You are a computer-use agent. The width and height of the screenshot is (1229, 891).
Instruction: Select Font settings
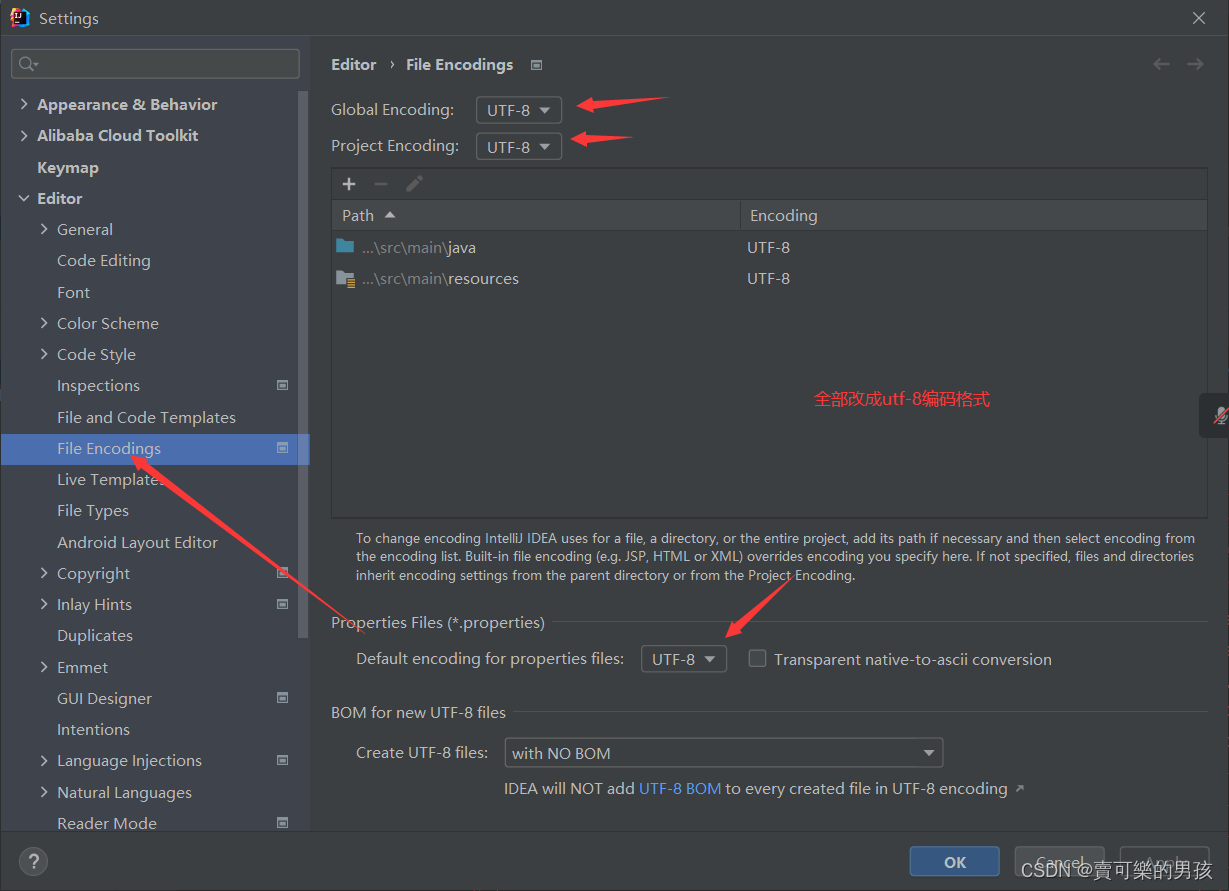click(74, 292)
